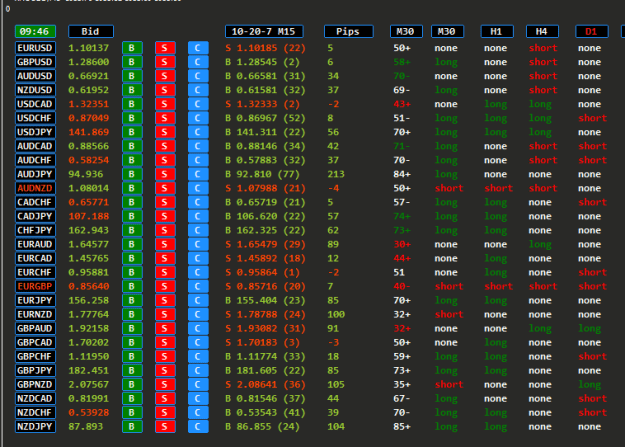Image resolution: width=625 pixels, height=447 pixels.
Task: Select the EURUSD symbol label
Action: coord(35,48)
